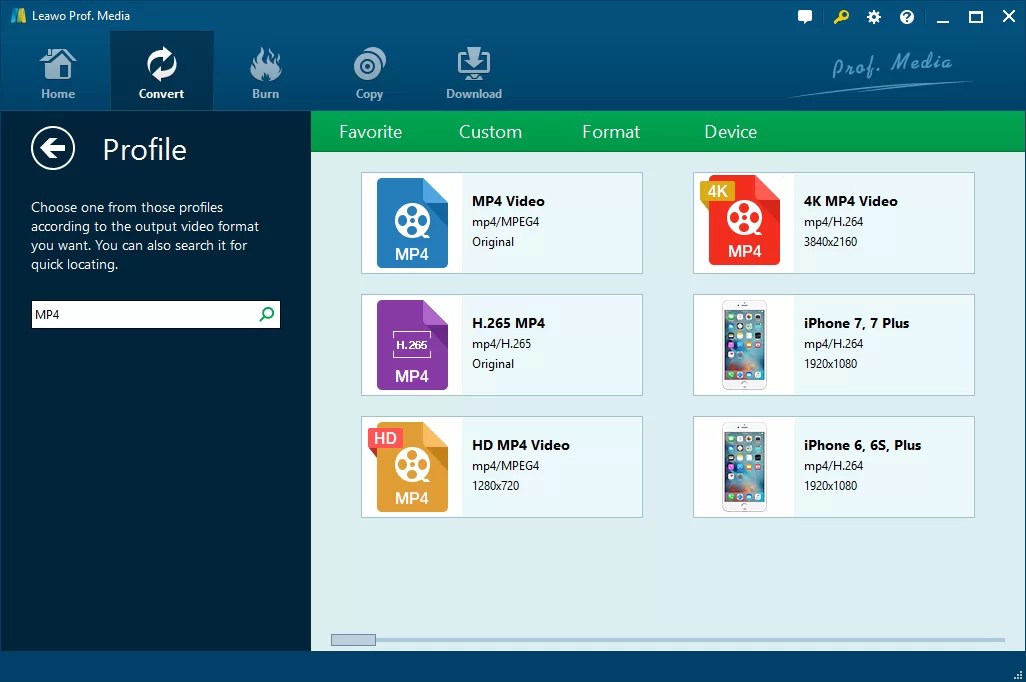Click the Profile heading

click(145, 149)
